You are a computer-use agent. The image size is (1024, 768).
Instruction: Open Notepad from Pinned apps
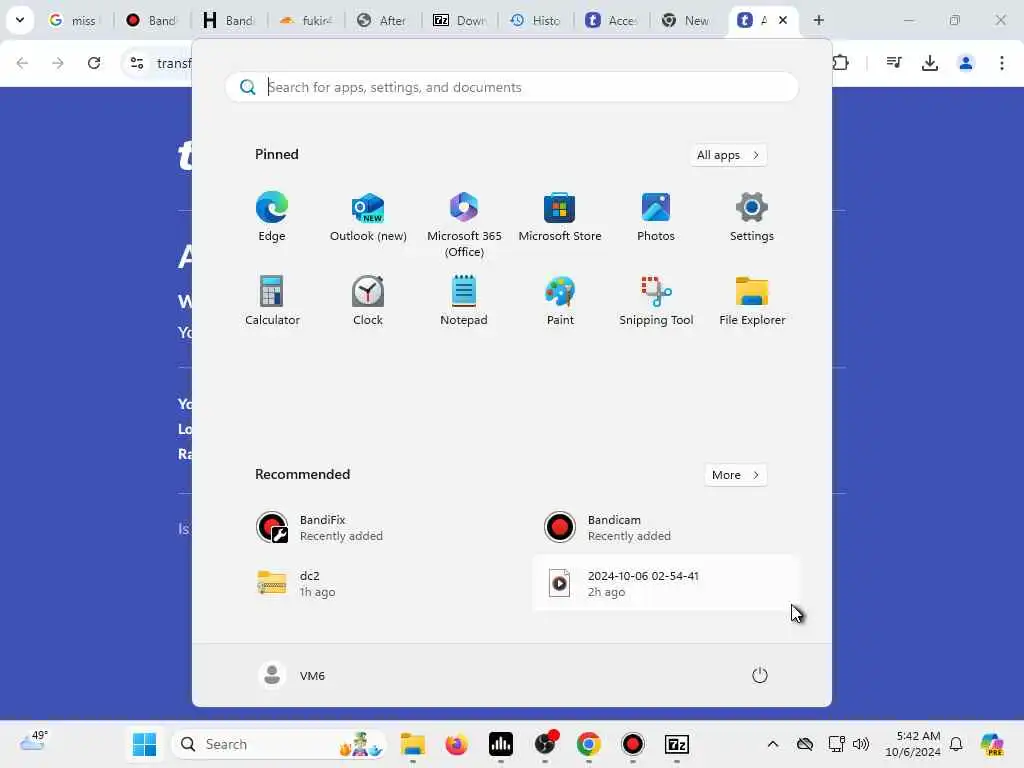[464, 300]
